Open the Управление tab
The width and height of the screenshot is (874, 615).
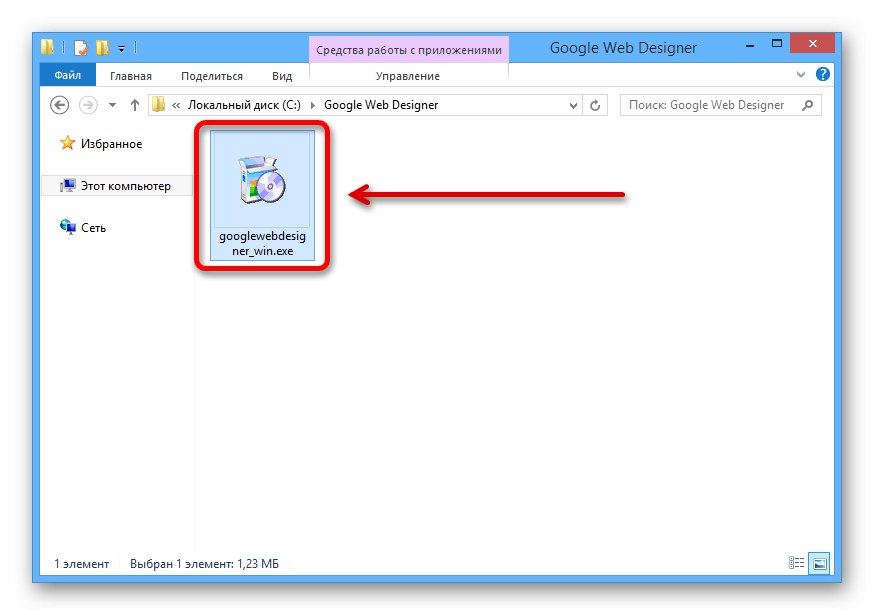click(x=407, y=76)
